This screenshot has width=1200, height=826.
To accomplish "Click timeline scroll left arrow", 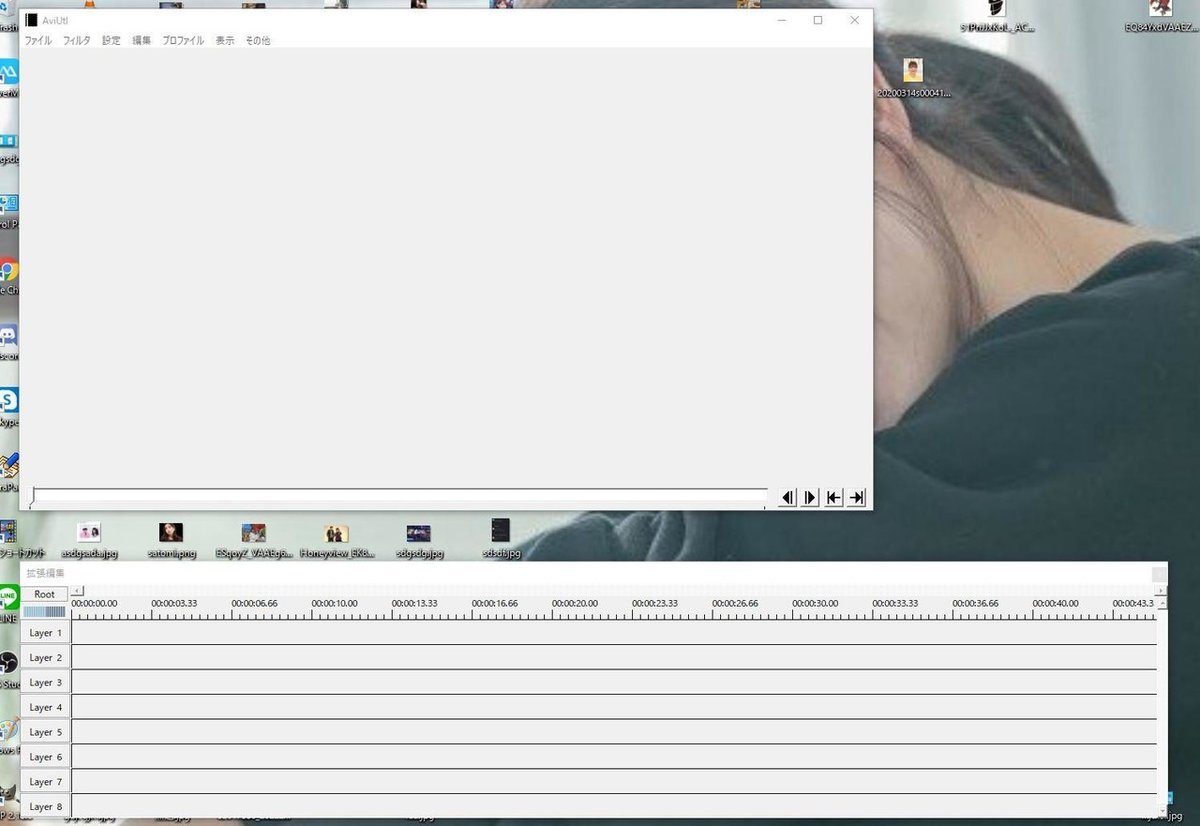I will (78, 591).
